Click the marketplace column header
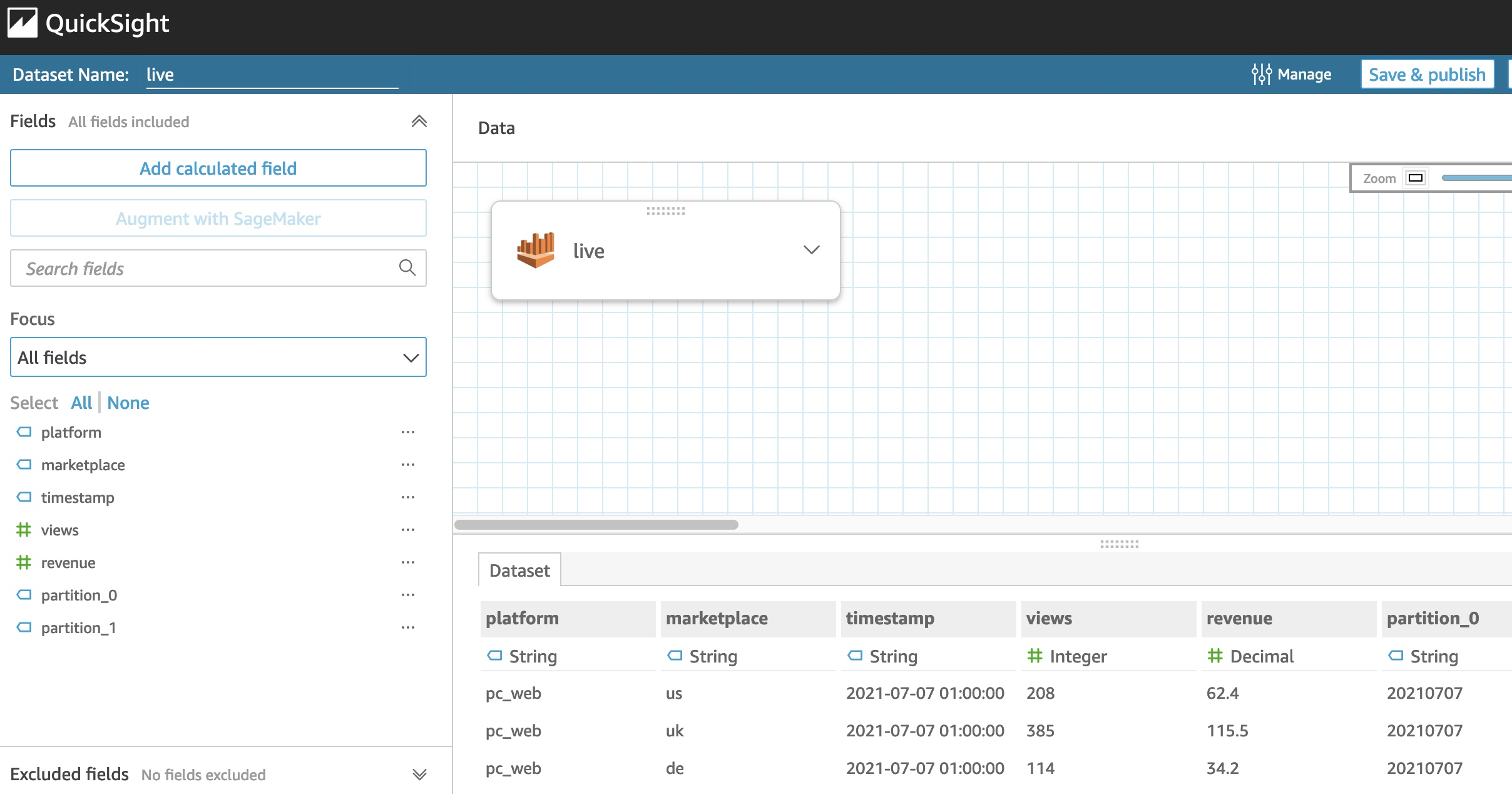 (x=748, y=619)
